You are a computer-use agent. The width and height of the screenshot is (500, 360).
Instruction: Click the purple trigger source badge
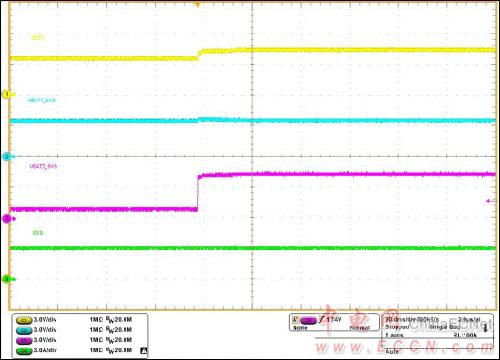point(309,321)
